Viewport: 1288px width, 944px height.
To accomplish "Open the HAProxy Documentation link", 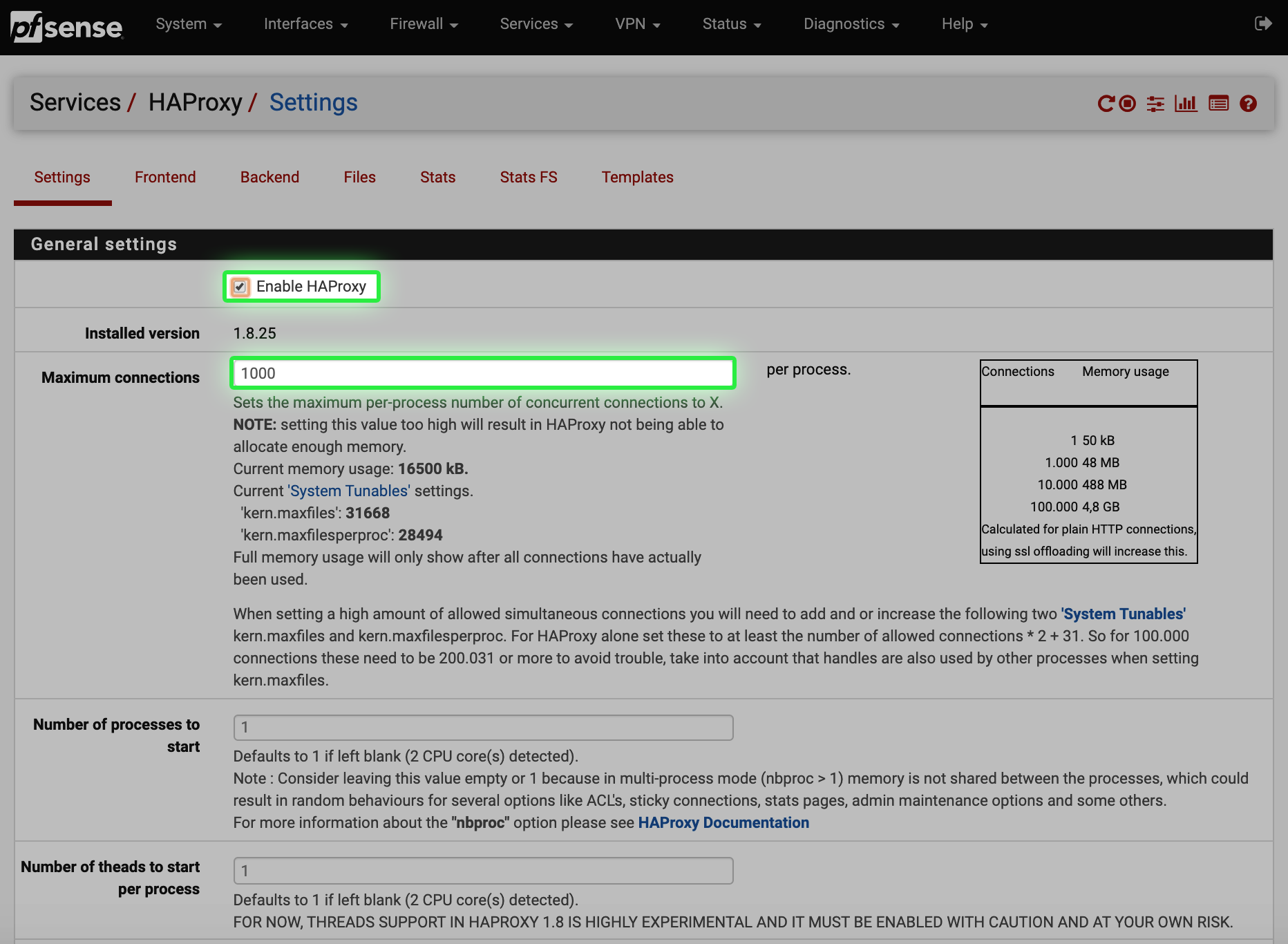I will point(723,822).
